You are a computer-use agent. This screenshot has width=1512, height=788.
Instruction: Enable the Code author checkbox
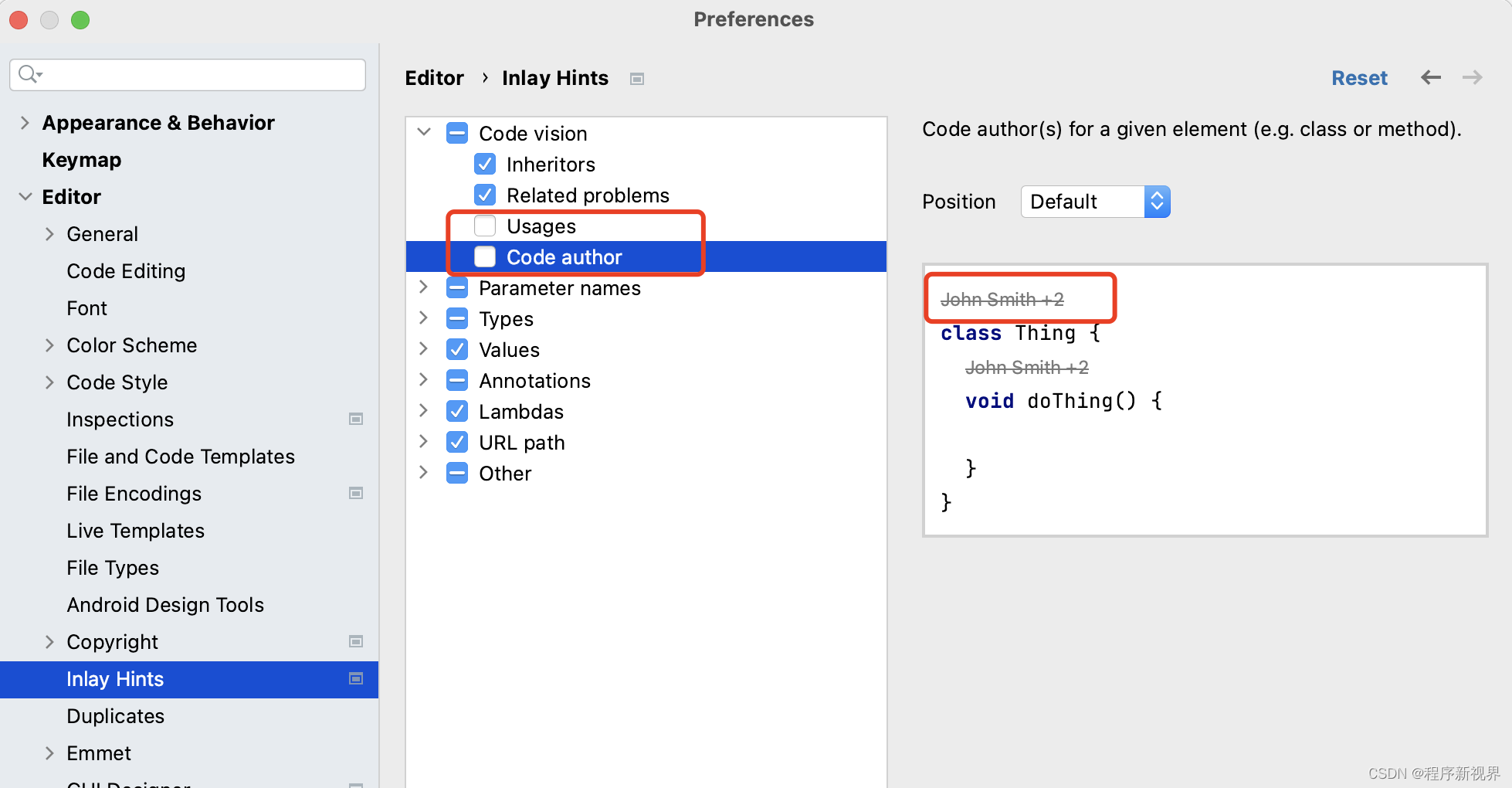pyautogui.click(x=485, y=256)
